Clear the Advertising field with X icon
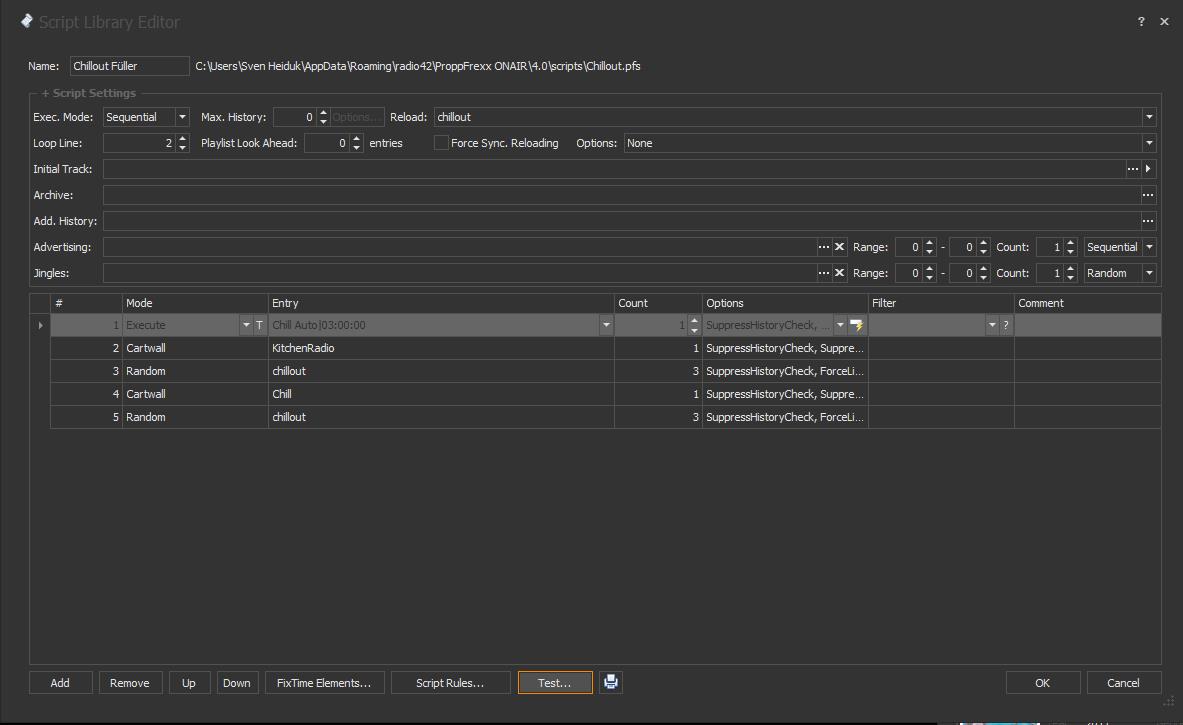This screenshot has width=1183, height=725. (x=839, y=247)
